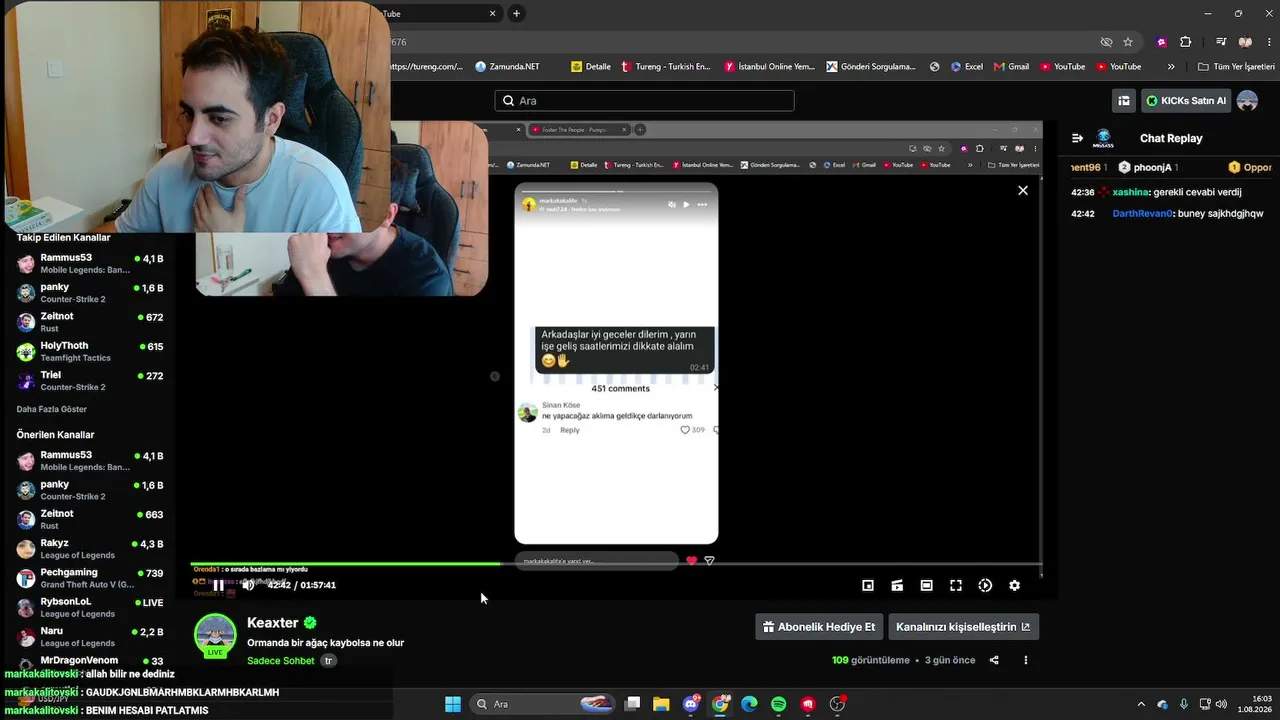Open the three-dot stream options menu
Image resolution: width=1280 pixels, height=720 pixels.
1025,660
